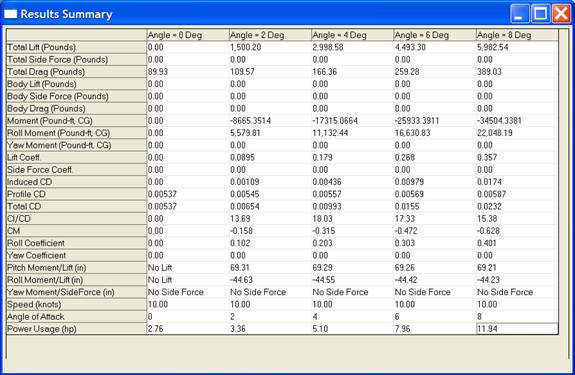
Task: Select the Angle = 0 Deg column header
Action: tap(188, 35)
